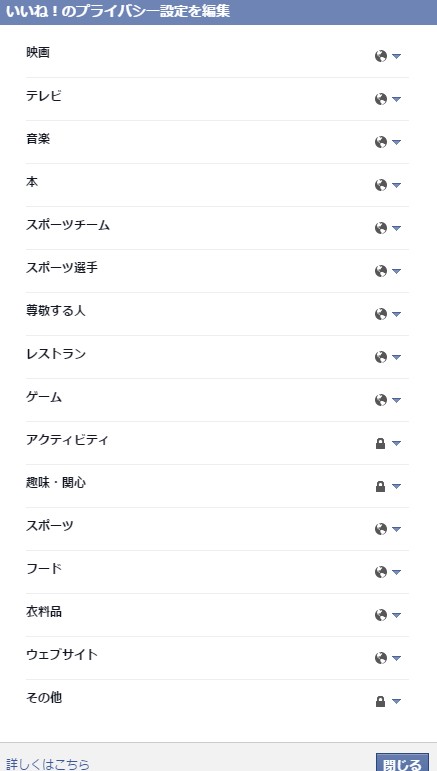Click the globe icon for スポーツ row
The image size is (437, 771).
(380, 529)
